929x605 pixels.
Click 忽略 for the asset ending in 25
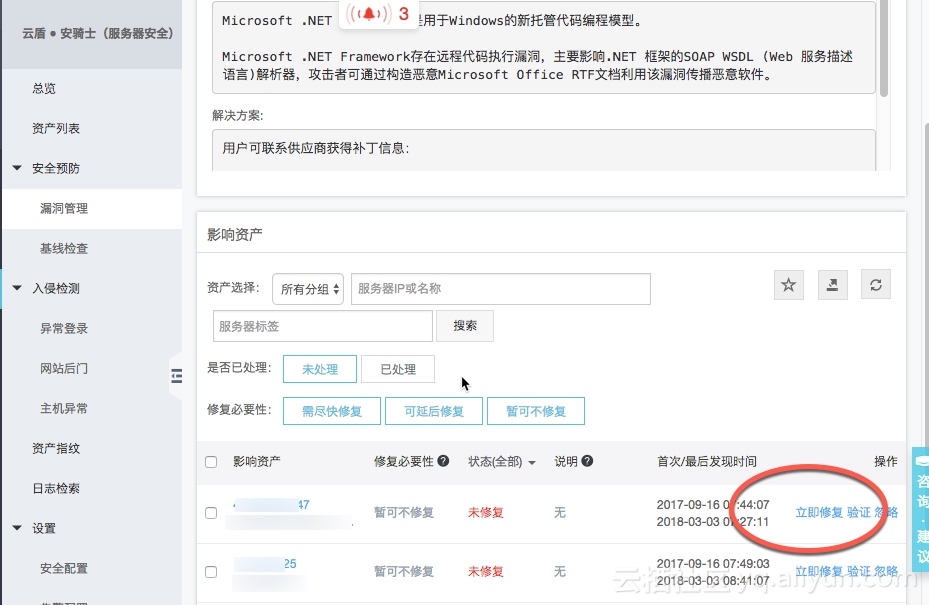[x=886, y=571]
